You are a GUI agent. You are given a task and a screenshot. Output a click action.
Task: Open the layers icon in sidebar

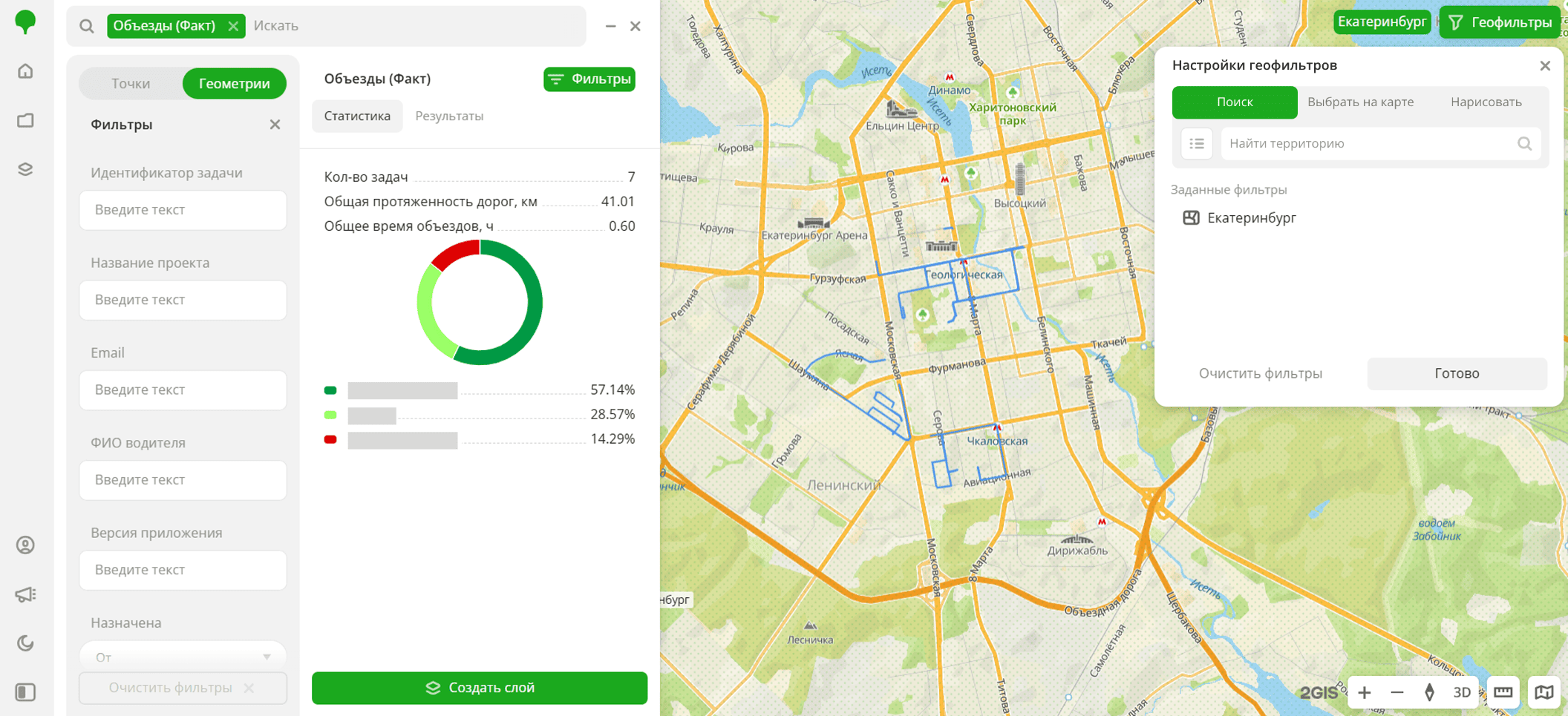25,169
